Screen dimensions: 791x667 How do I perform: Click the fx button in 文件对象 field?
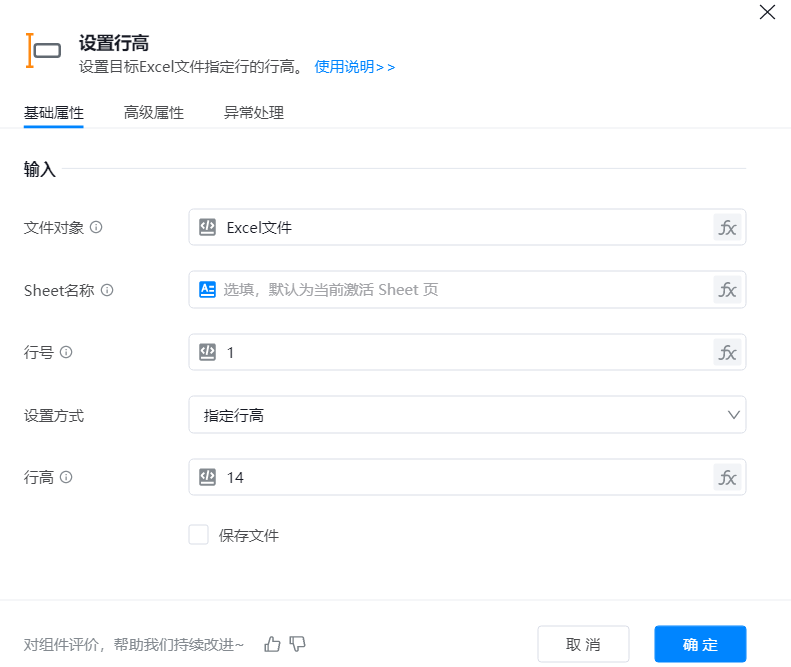[x=727, y=227]
